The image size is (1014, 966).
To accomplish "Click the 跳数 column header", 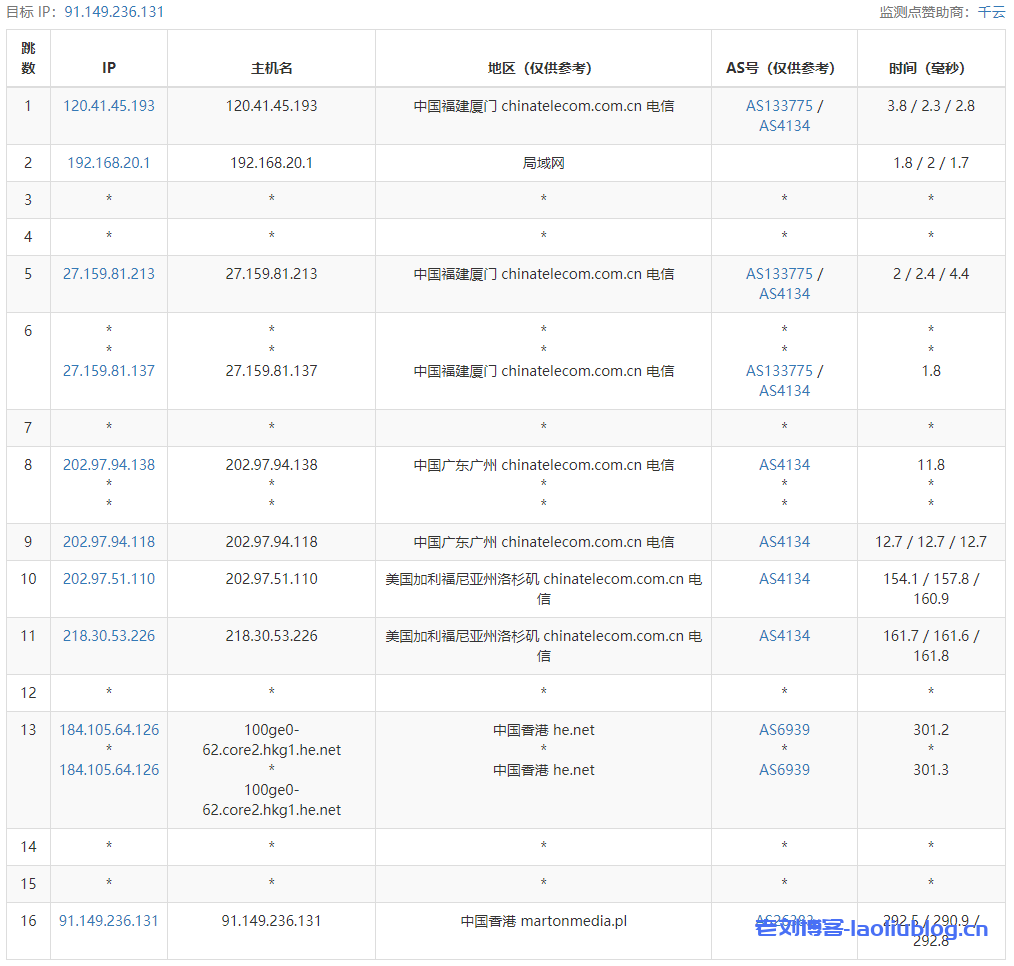I will click(28, 58).
